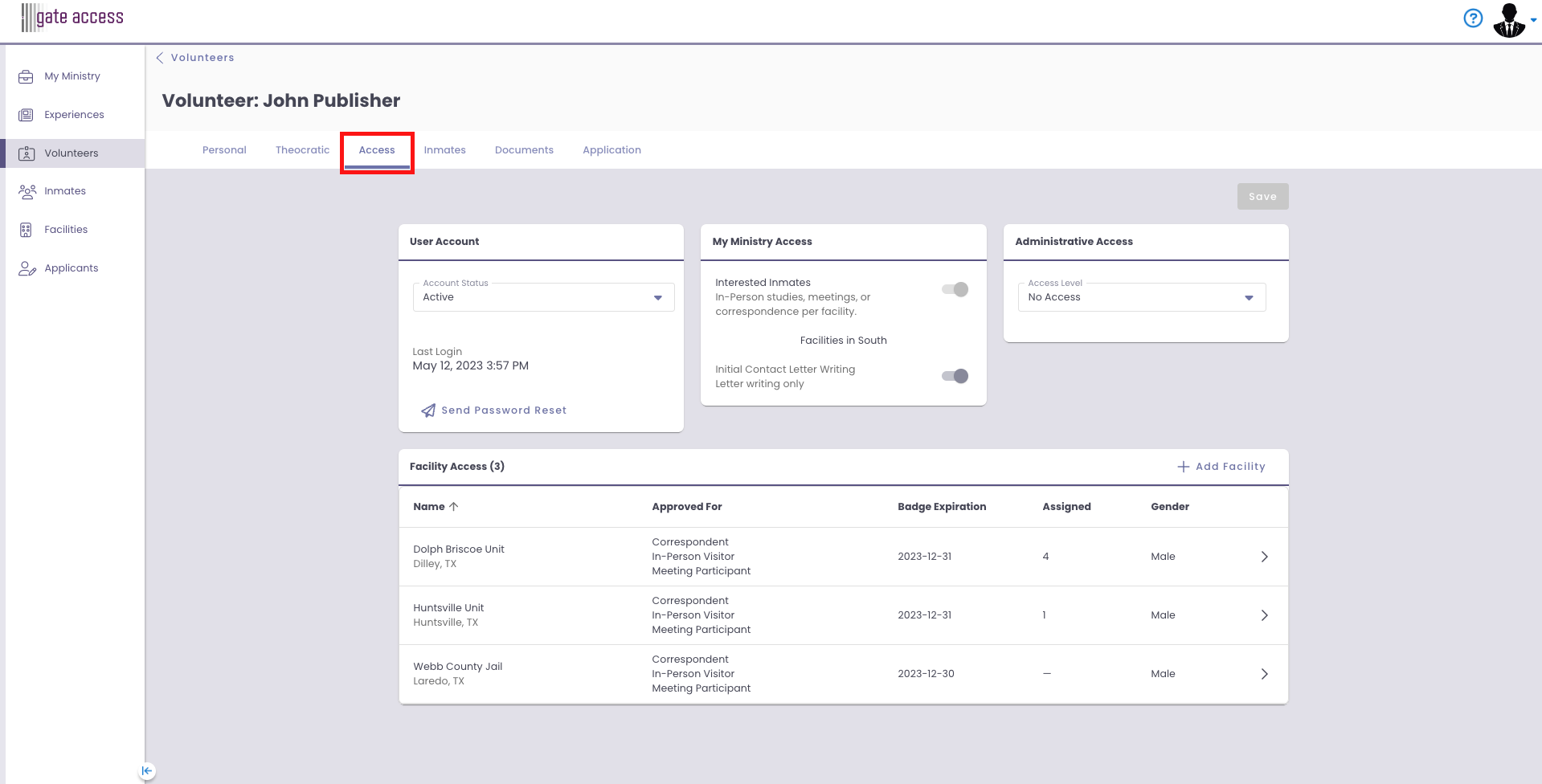This screenshot has height=784, width=1542.
Task: Click the Approved For column header
Action: (x=687, y=507)
